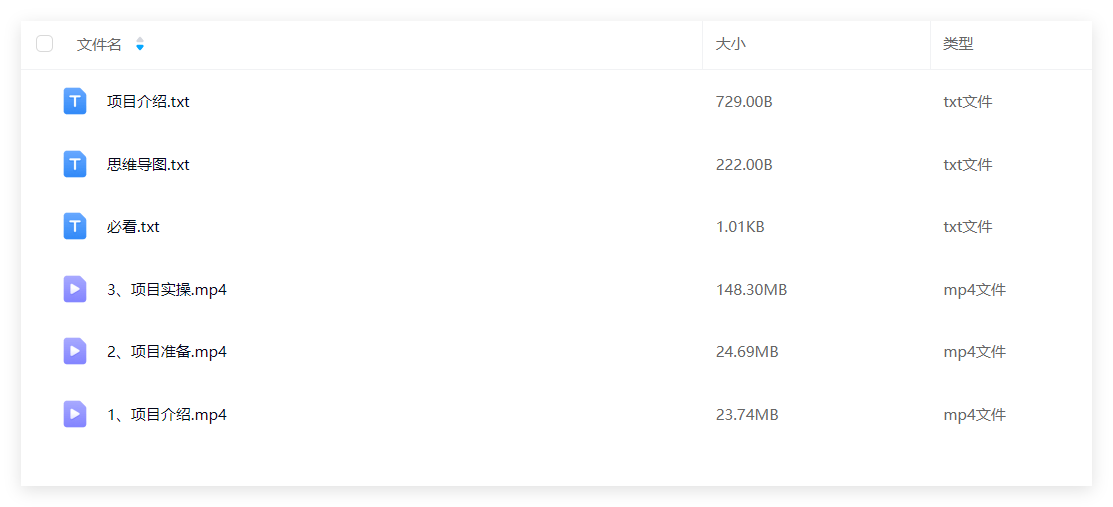Click the 思维导图.txt text file icon
This screenshot has height=507, width=1113.
tap(75, 164)
